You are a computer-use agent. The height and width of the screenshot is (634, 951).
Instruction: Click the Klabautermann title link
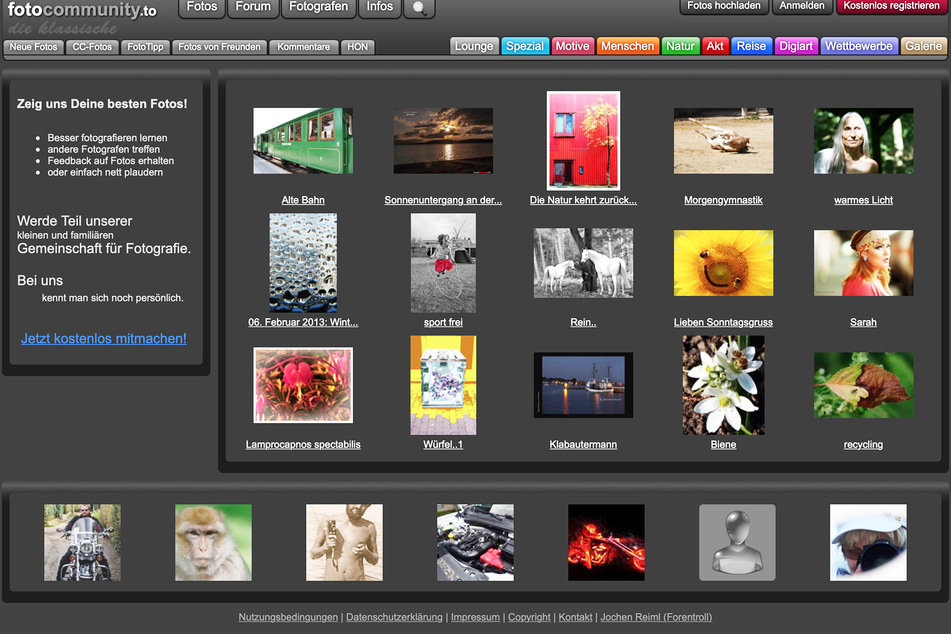(583, 445)
